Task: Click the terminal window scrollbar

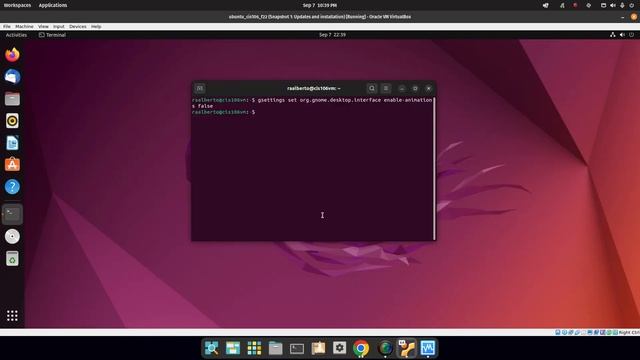Action: 434,168
